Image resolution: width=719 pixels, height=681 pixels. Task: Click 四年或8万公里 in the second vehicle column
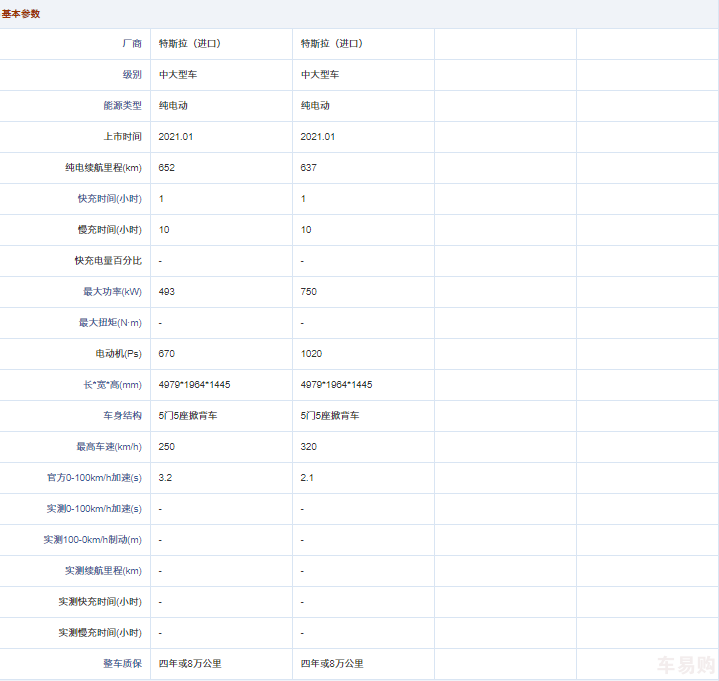[x=332, y=664]
